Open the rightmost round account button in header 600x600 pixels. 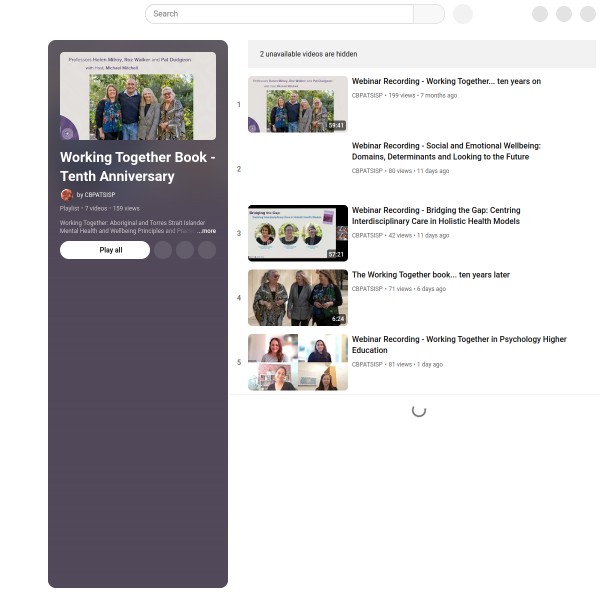(x=588, y=14)
